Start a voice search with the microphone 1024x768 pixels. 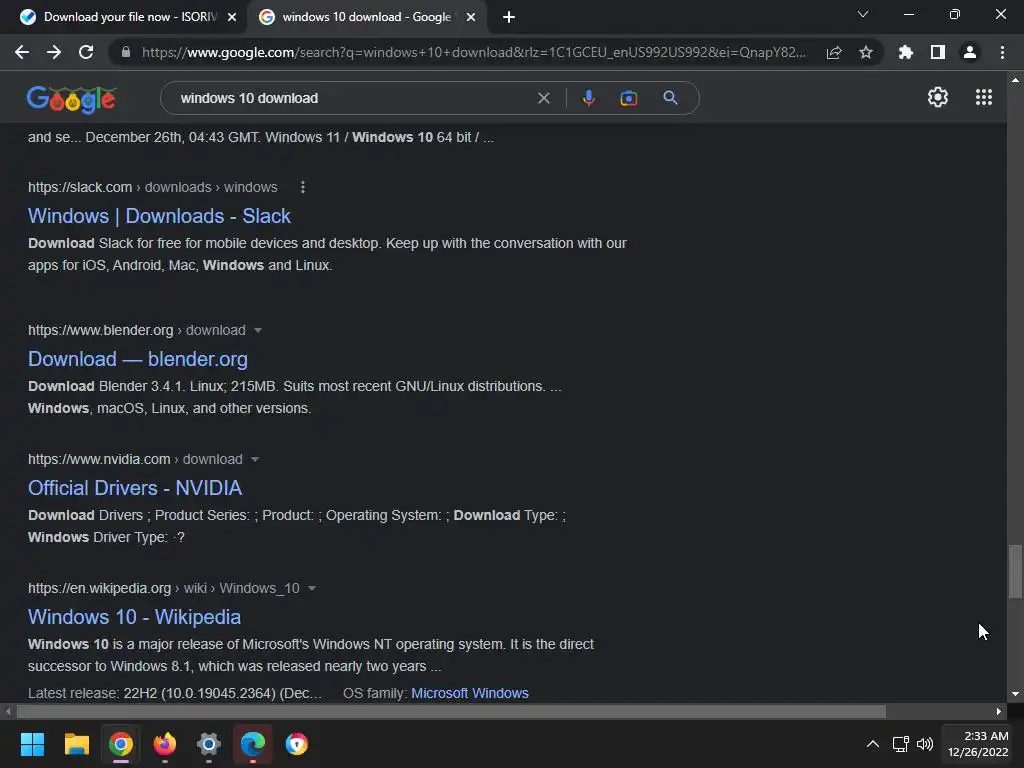(588, 98)
